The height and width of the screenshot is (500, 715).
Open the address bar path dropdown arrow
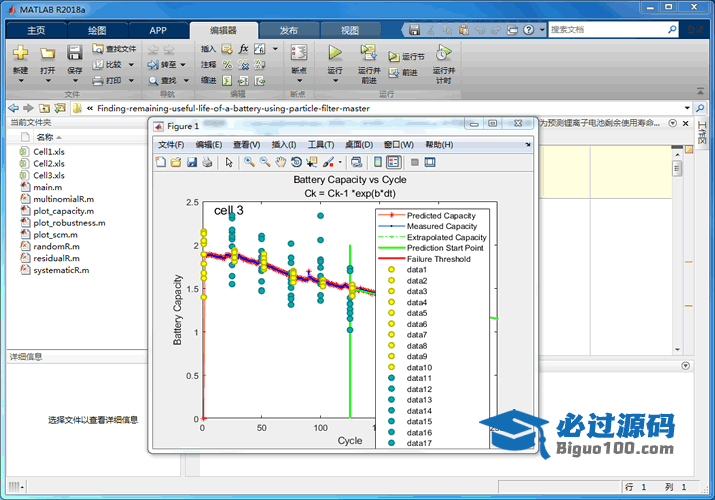click(x=687, y=108)
